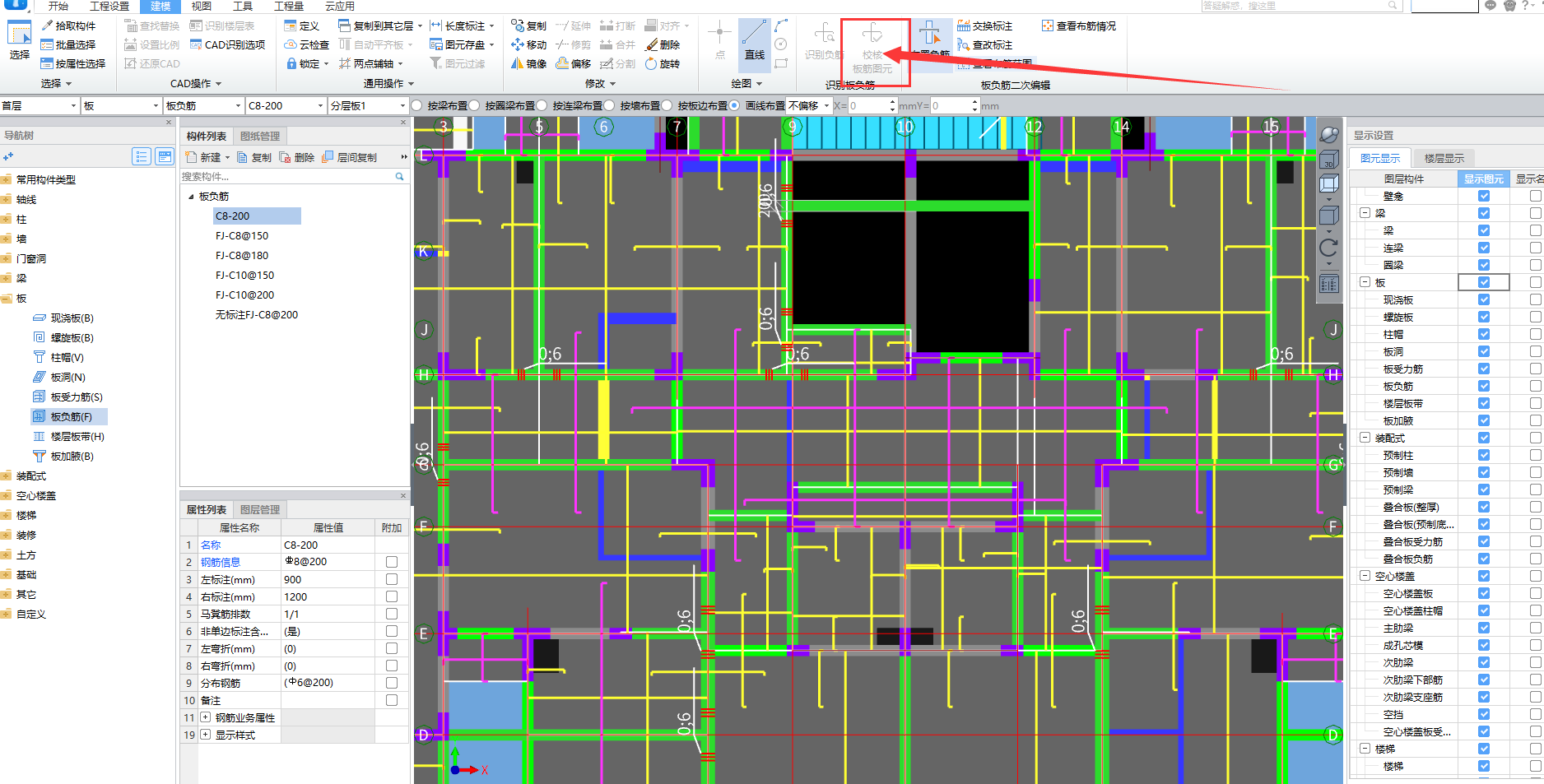Viewport: 1544px width, 784px height.
Task: Toggle 显示图元 checkbox for 连梁
Action: 1484,248
